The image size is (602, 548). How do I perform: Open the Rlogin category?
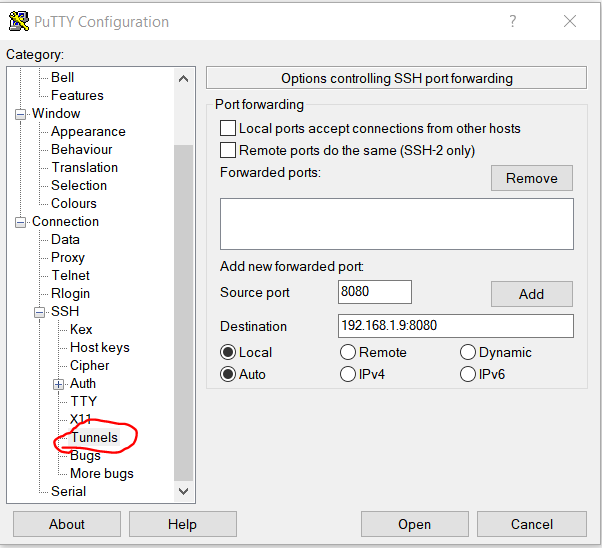70,294
